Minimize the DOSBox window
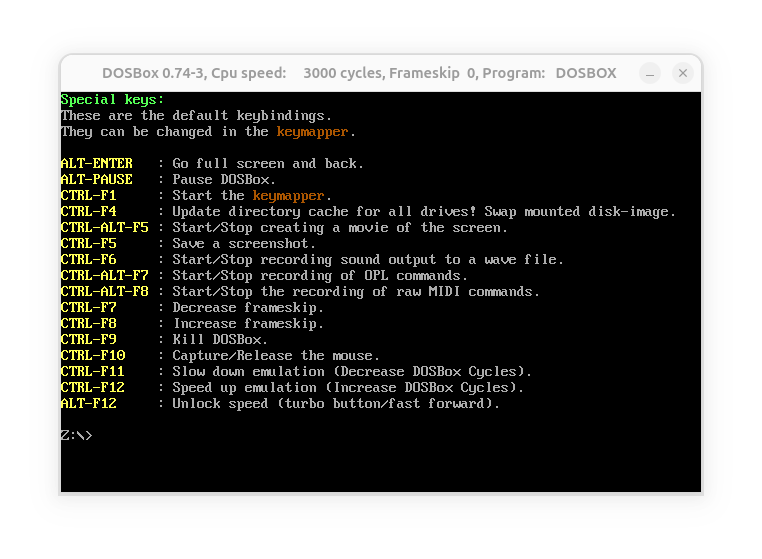This screenshot has height=559, width=762. tap(650, 73)
